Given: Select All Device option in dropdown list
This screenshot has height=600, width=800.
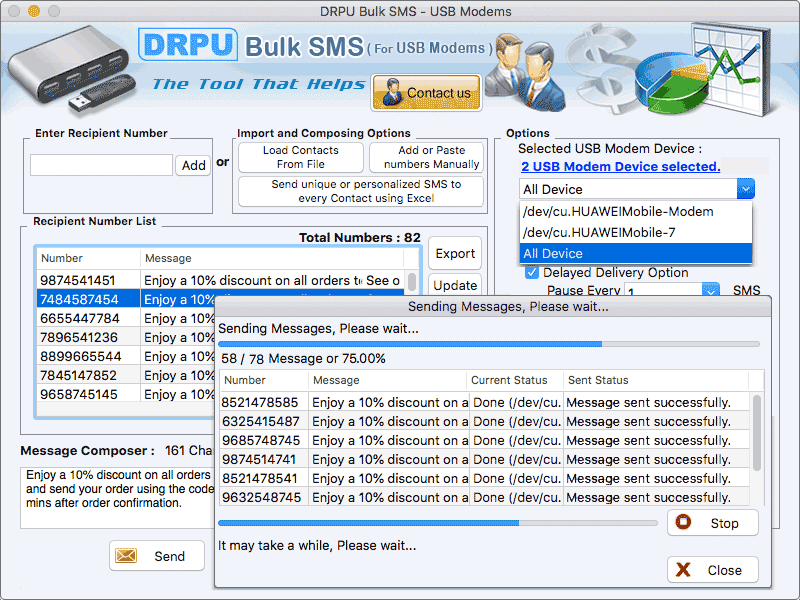Looking at the screenshot, I should click(x=636, y=254).
